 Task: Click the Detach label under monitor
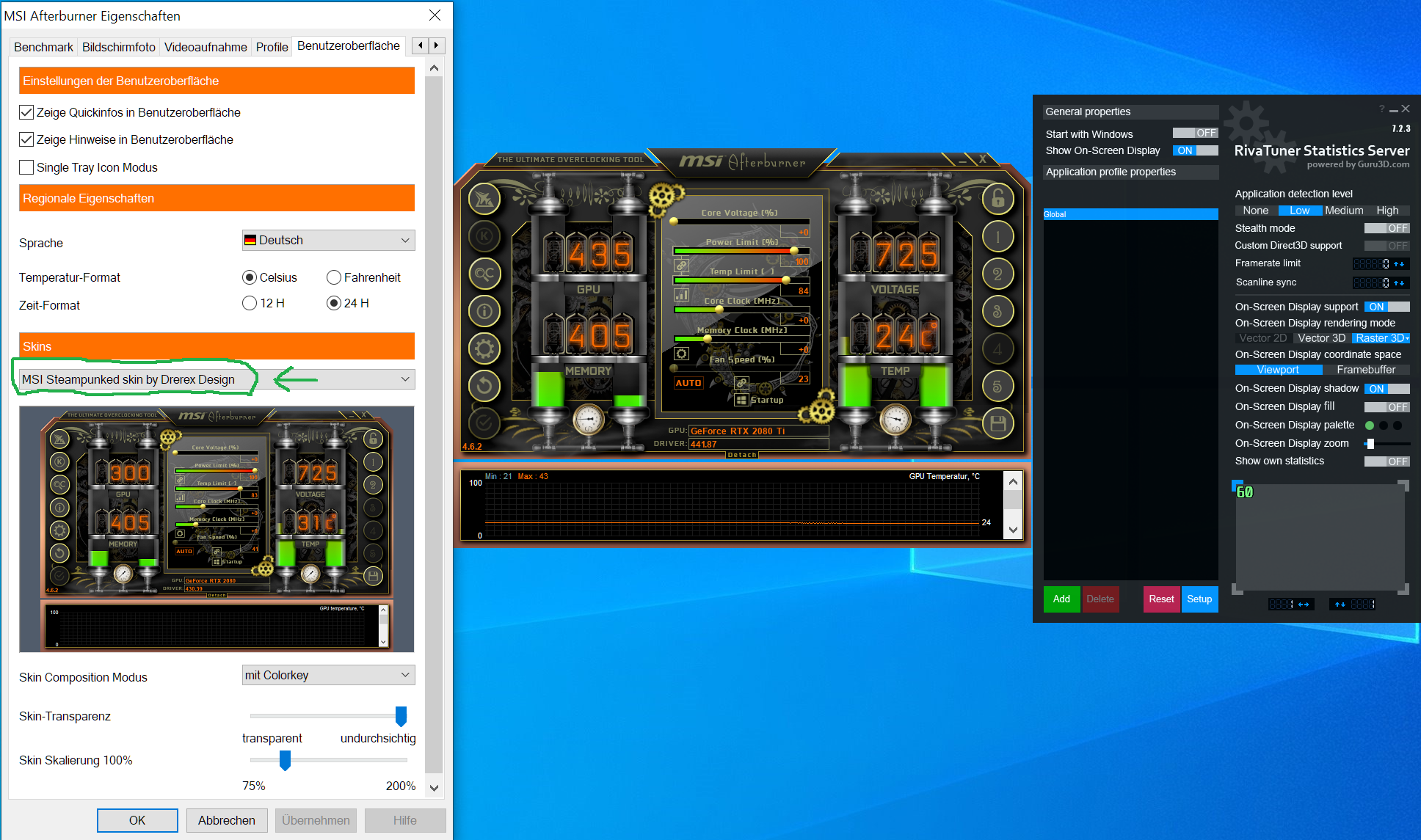pyautogui.click(x=741, y=455)
